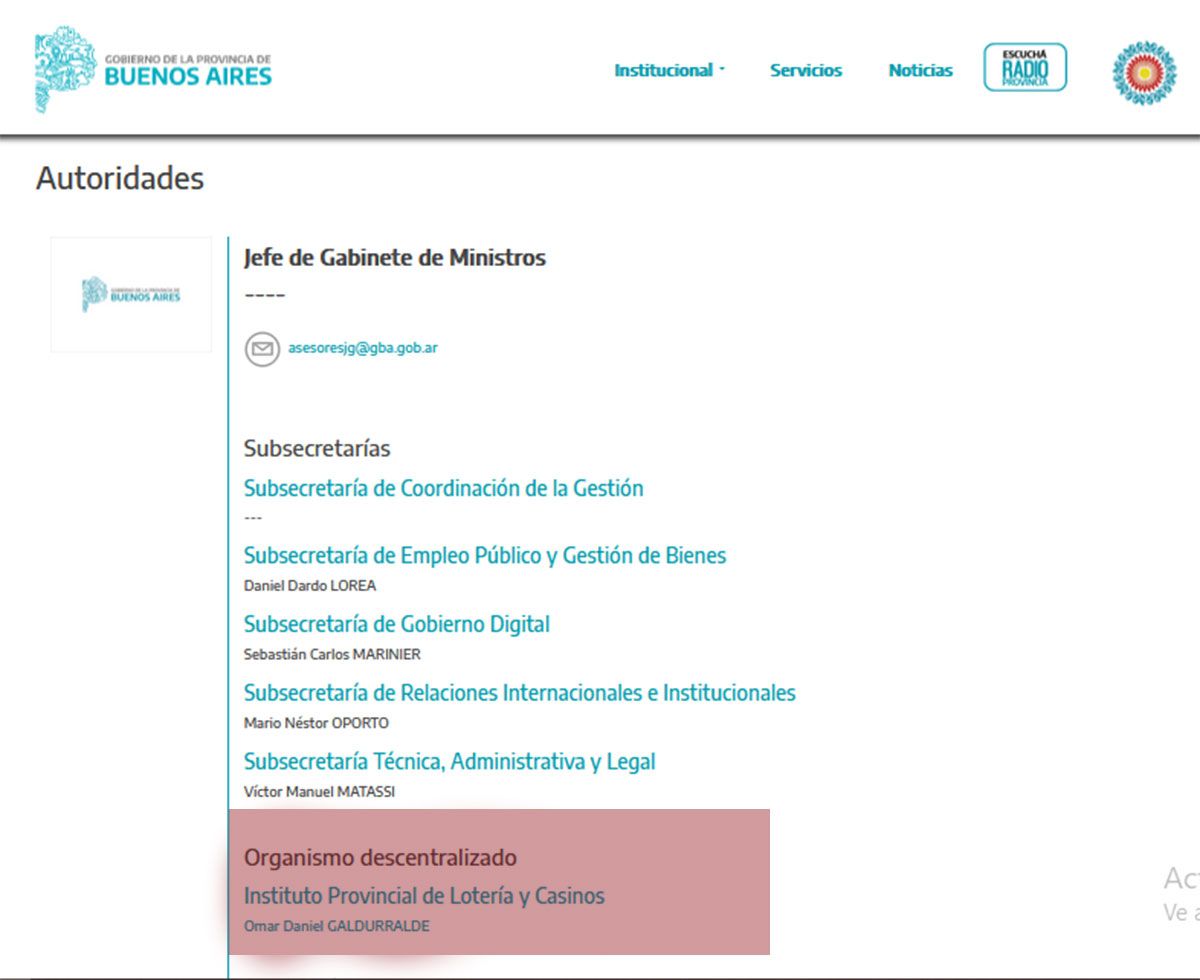This screenshot has width=1200, height=980.
Task: Go to the Servicios menu item
Action: 806,70
